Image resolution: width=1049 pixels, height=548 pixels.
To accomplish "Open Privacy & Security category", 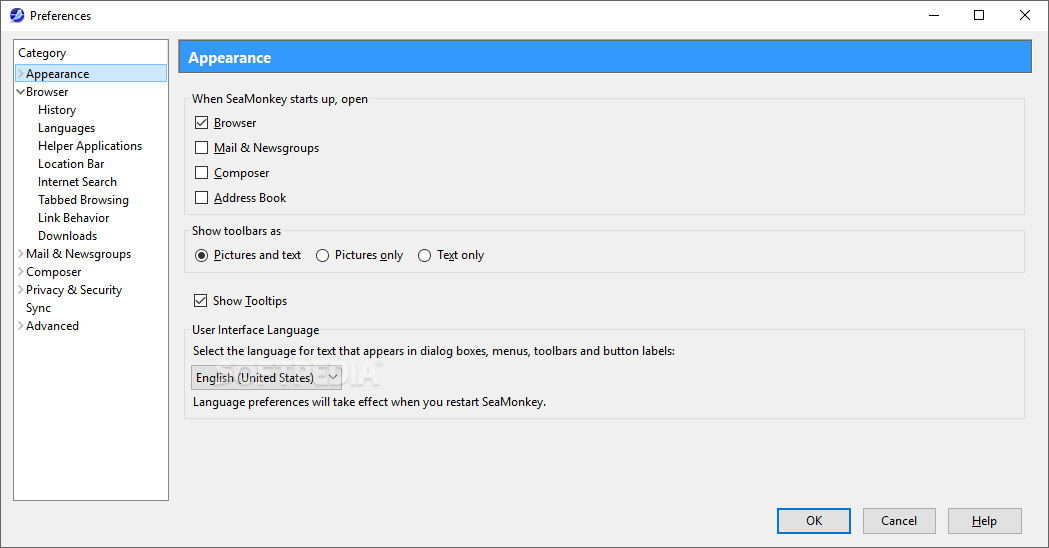I will click(74, 290).
